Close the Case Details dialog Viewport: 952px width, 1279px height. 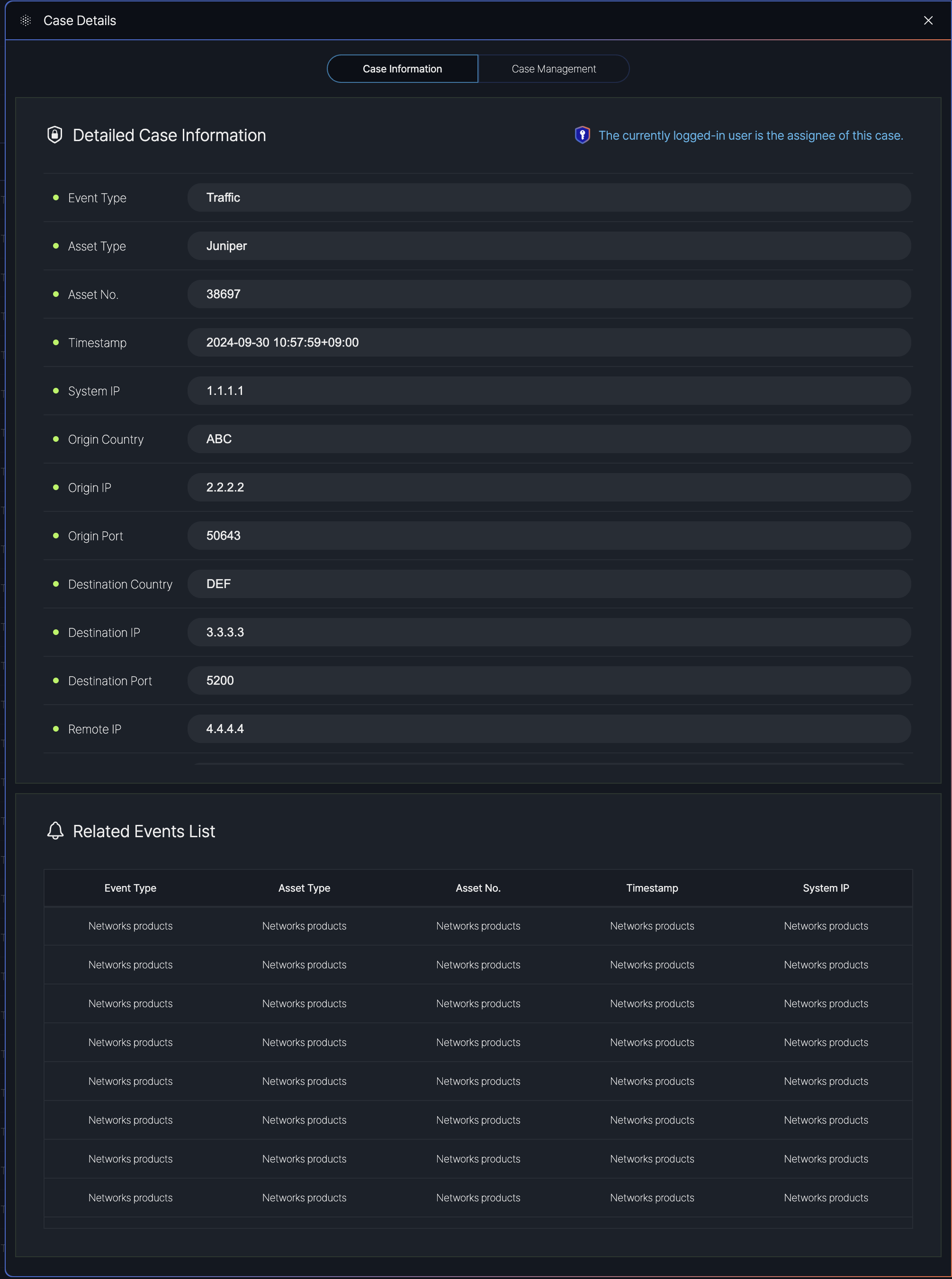coord(928,21)
